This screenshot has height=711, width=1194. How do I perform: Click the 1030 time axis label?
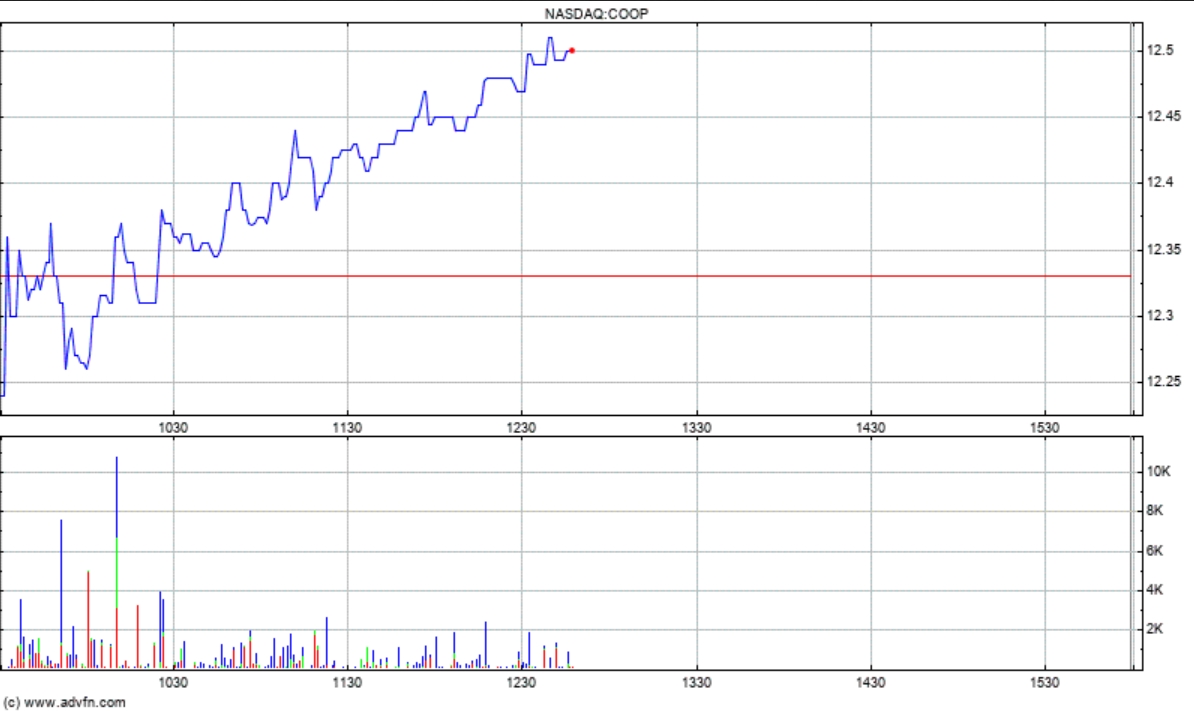(173, 427)
